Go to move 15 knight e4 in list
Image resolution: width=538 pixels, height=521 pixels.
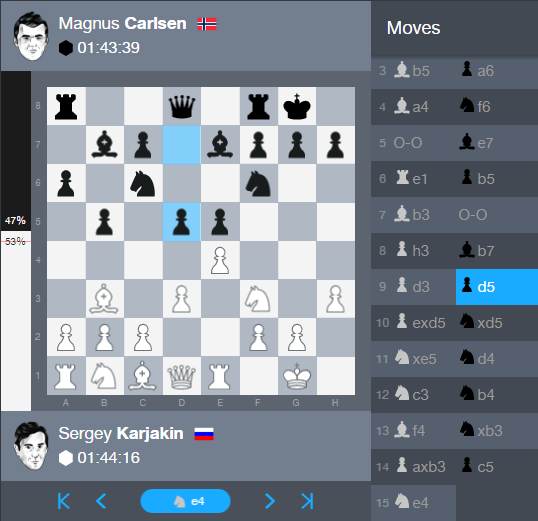point(413,503)
